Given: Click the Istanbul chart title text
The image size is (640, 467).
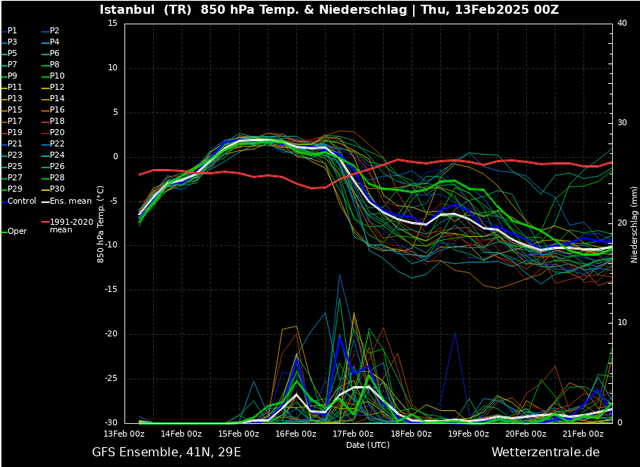Looking at the screenshot, I should pos(329,10).
